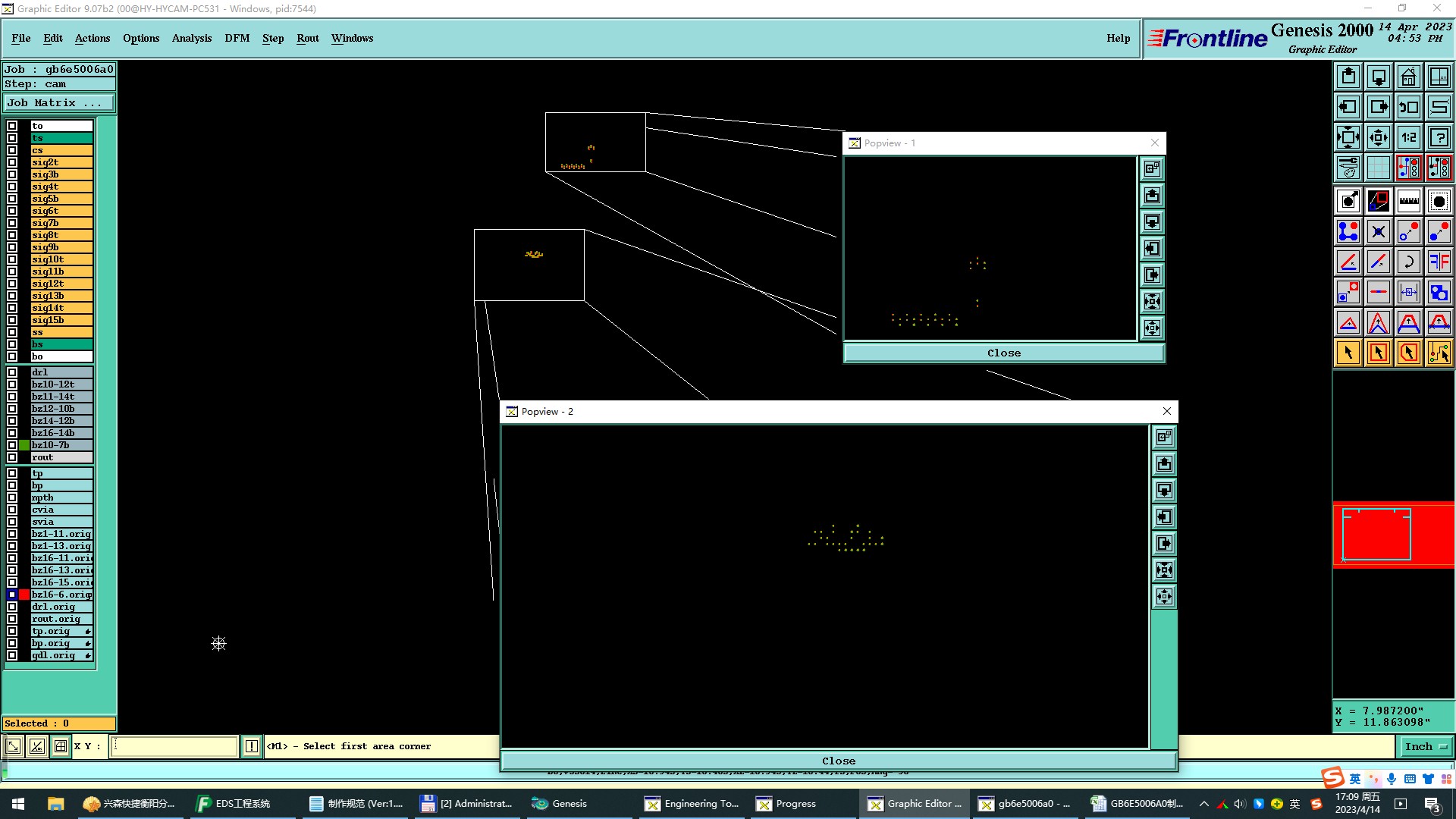The height and width of the screenshot is (819, 1456).
Task: Click the Home view icon
Action: [x=1408, y=77]
